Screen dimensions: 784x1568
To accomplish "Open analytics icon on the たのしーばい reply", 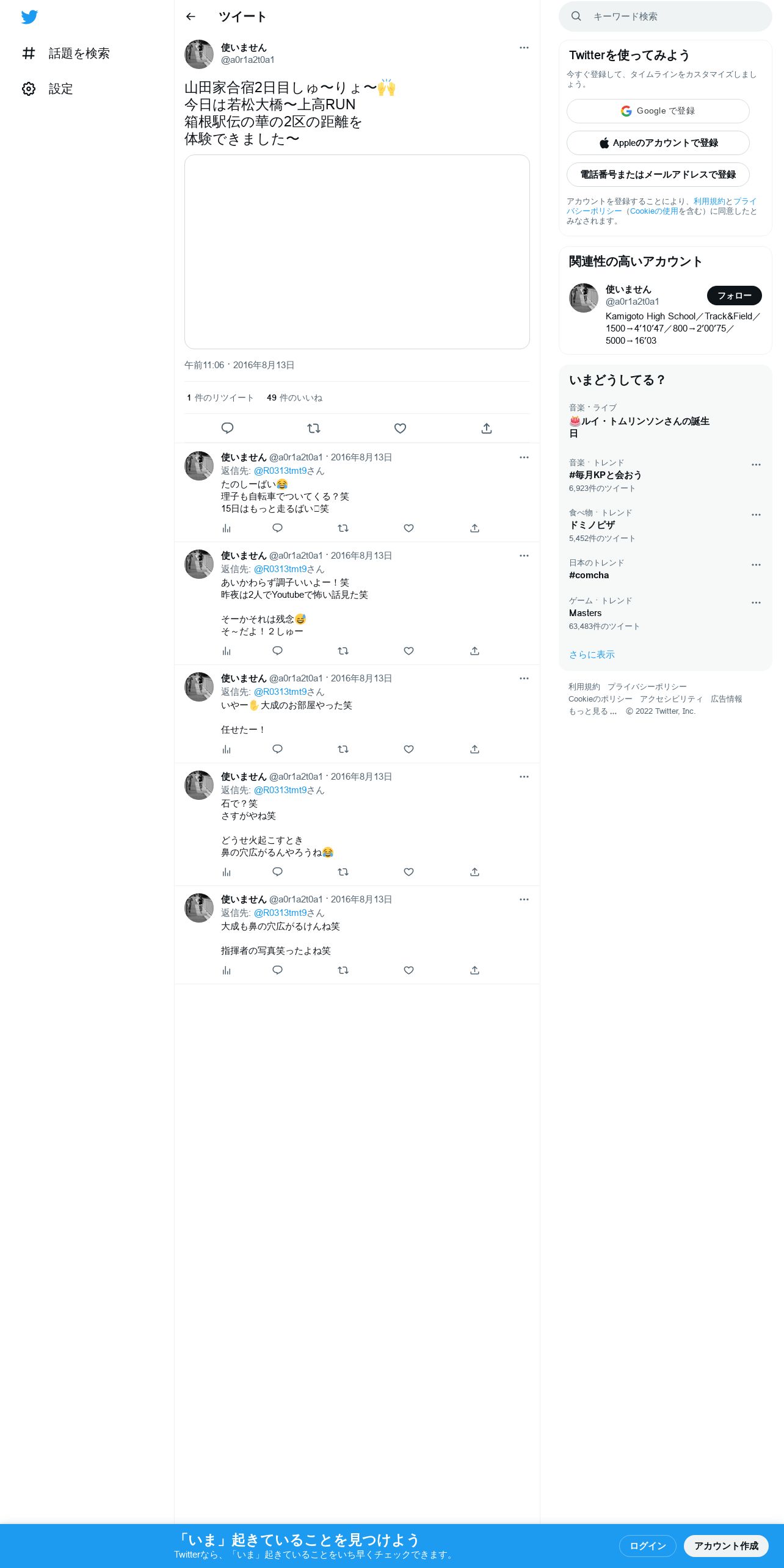I will point(227,528).
